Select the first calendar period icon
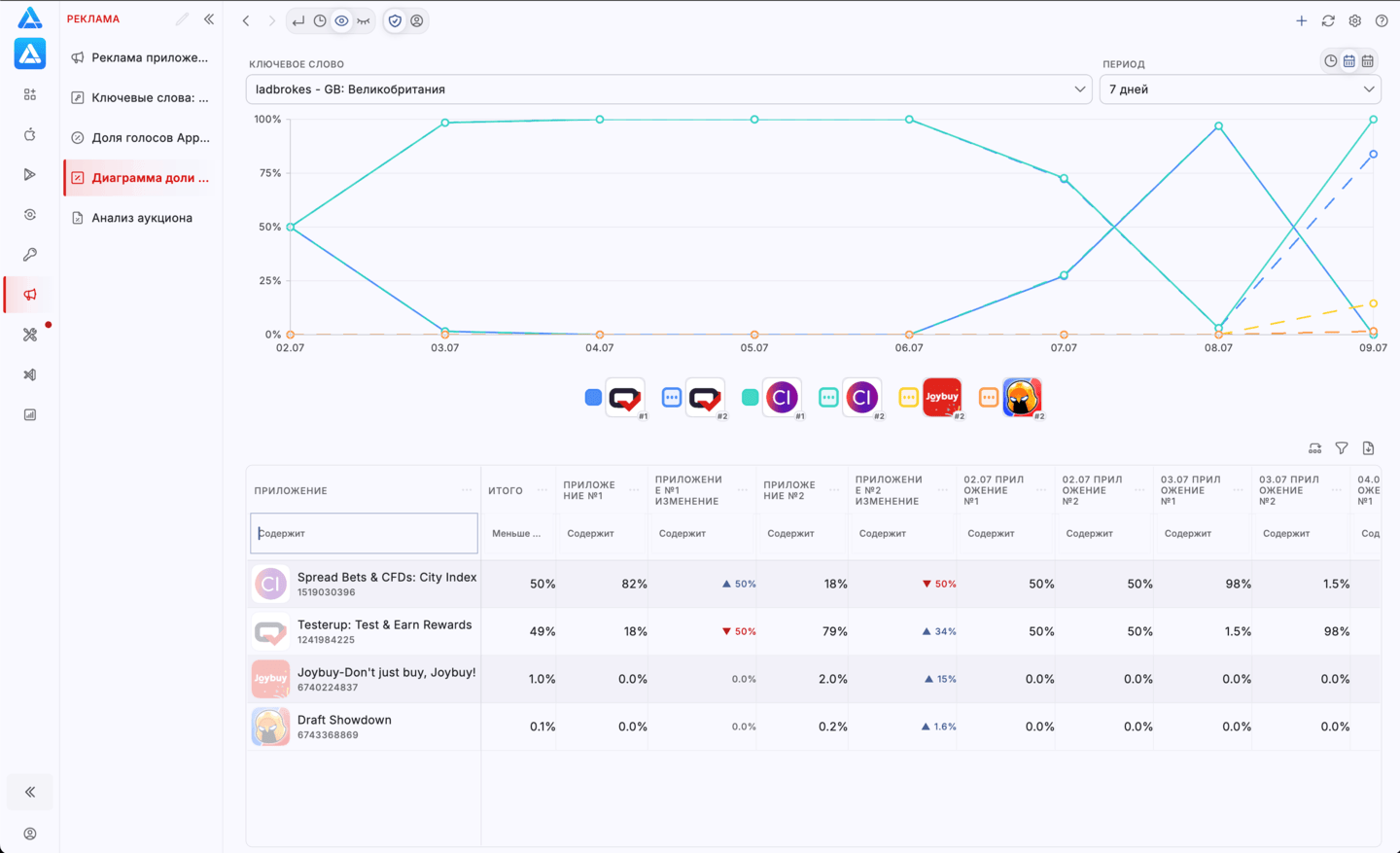The height and width of the screenshot is (853, 1400). click(x=1348, y=61)
